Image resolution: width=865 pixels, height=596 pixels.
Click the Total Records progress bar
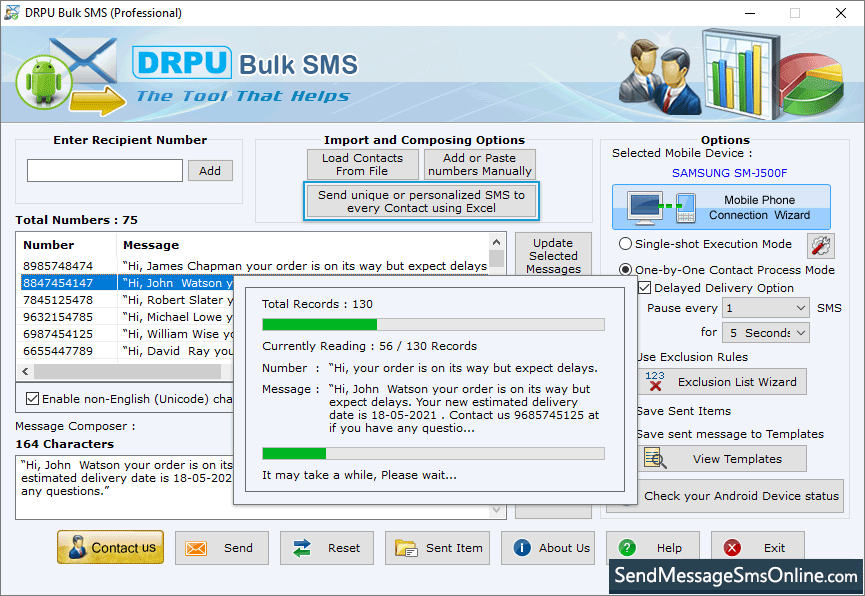click(x=433, y=324)
